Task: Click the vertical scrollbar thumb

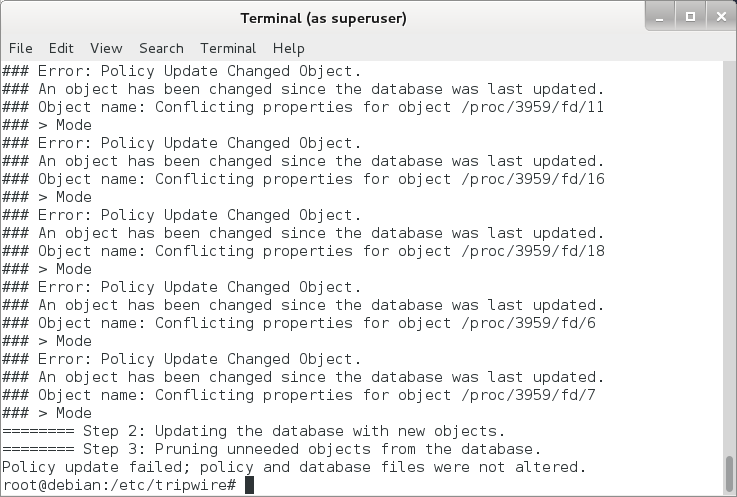Action: 728,470
